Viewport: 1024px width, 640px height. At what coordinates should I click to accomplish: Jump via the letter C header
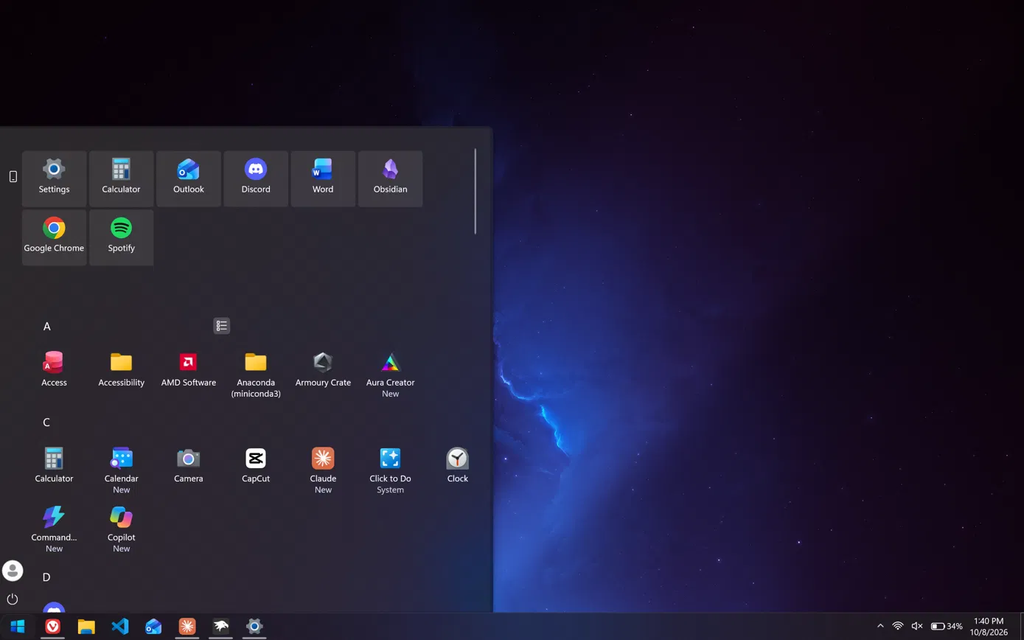(46, 423)
